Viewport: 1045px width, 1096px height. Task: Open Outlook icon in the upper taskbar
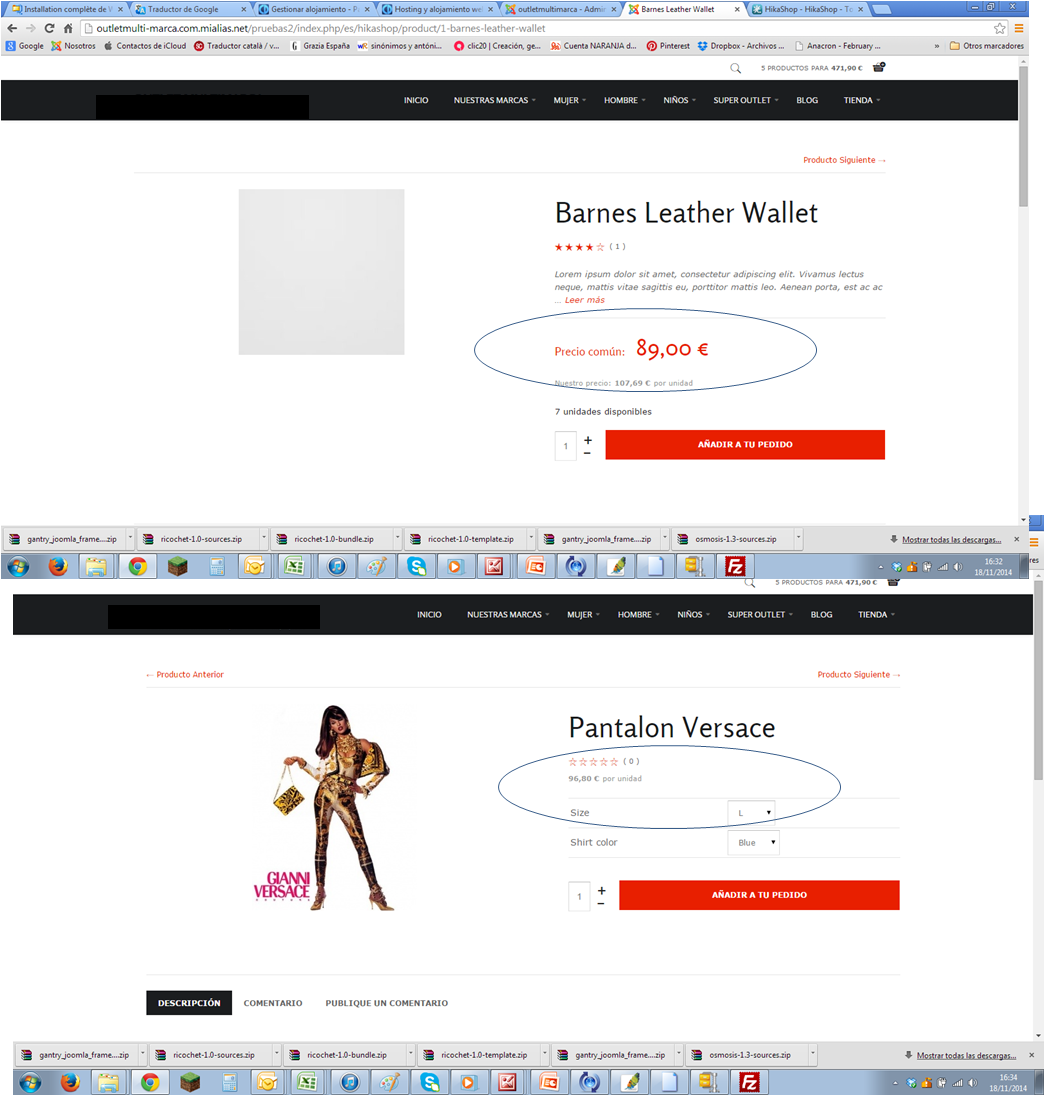254,566
